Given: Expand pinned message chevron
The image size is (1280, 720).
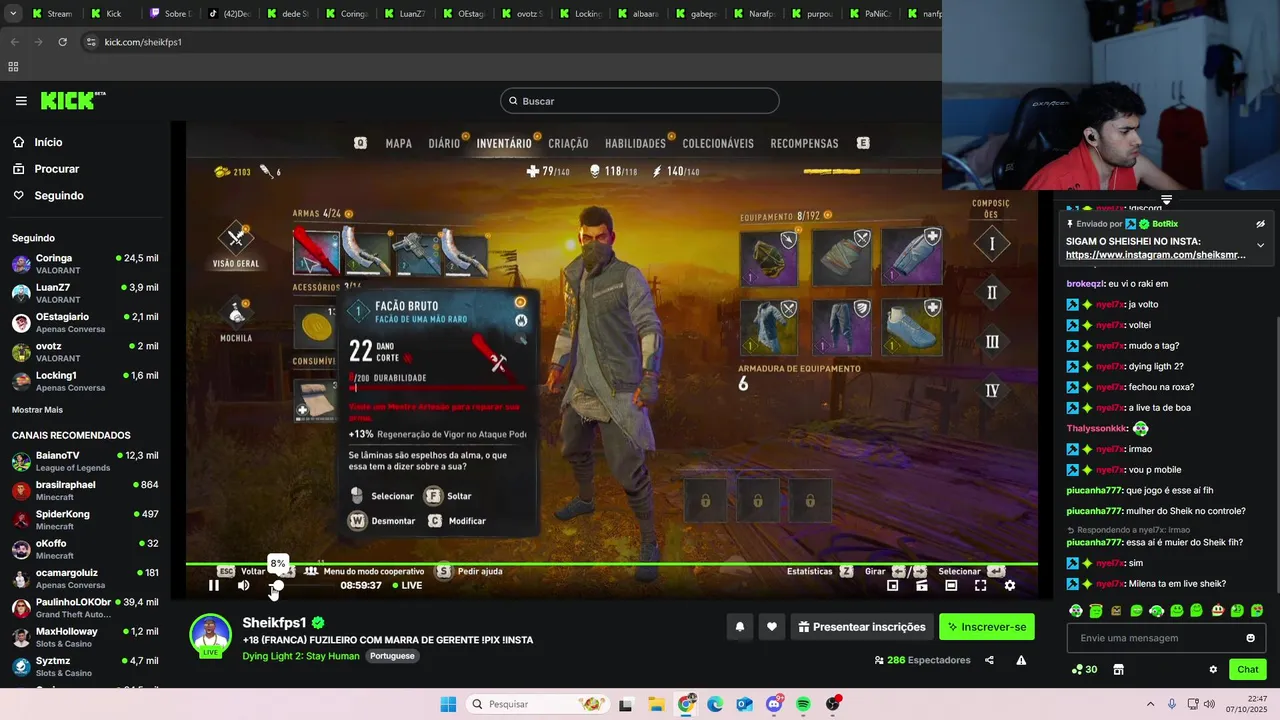Looking at the screenshot, I should pos(1260,245).
